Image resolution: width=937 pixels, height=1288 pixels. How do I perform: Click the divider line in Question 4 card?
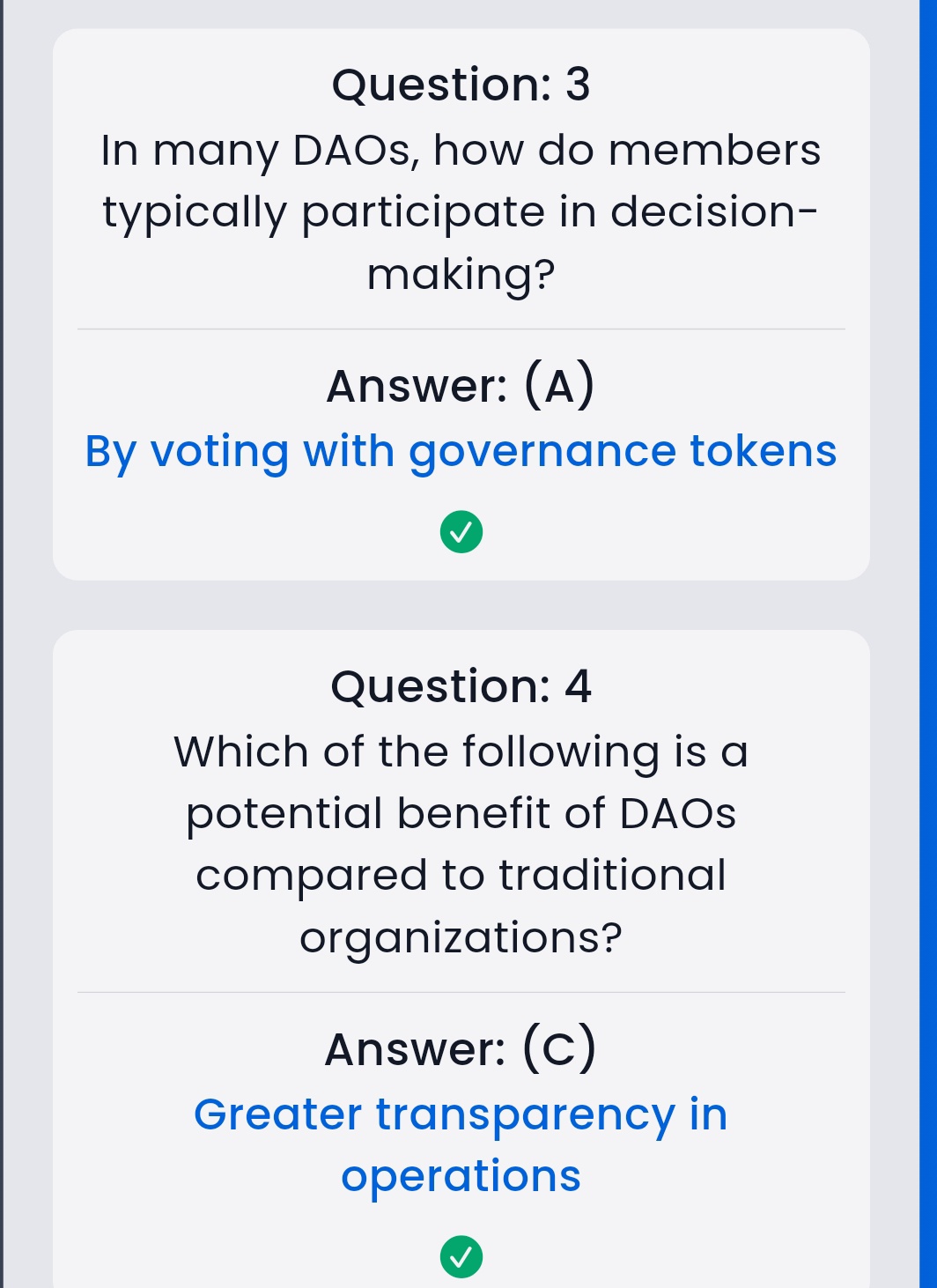point(461,992)
